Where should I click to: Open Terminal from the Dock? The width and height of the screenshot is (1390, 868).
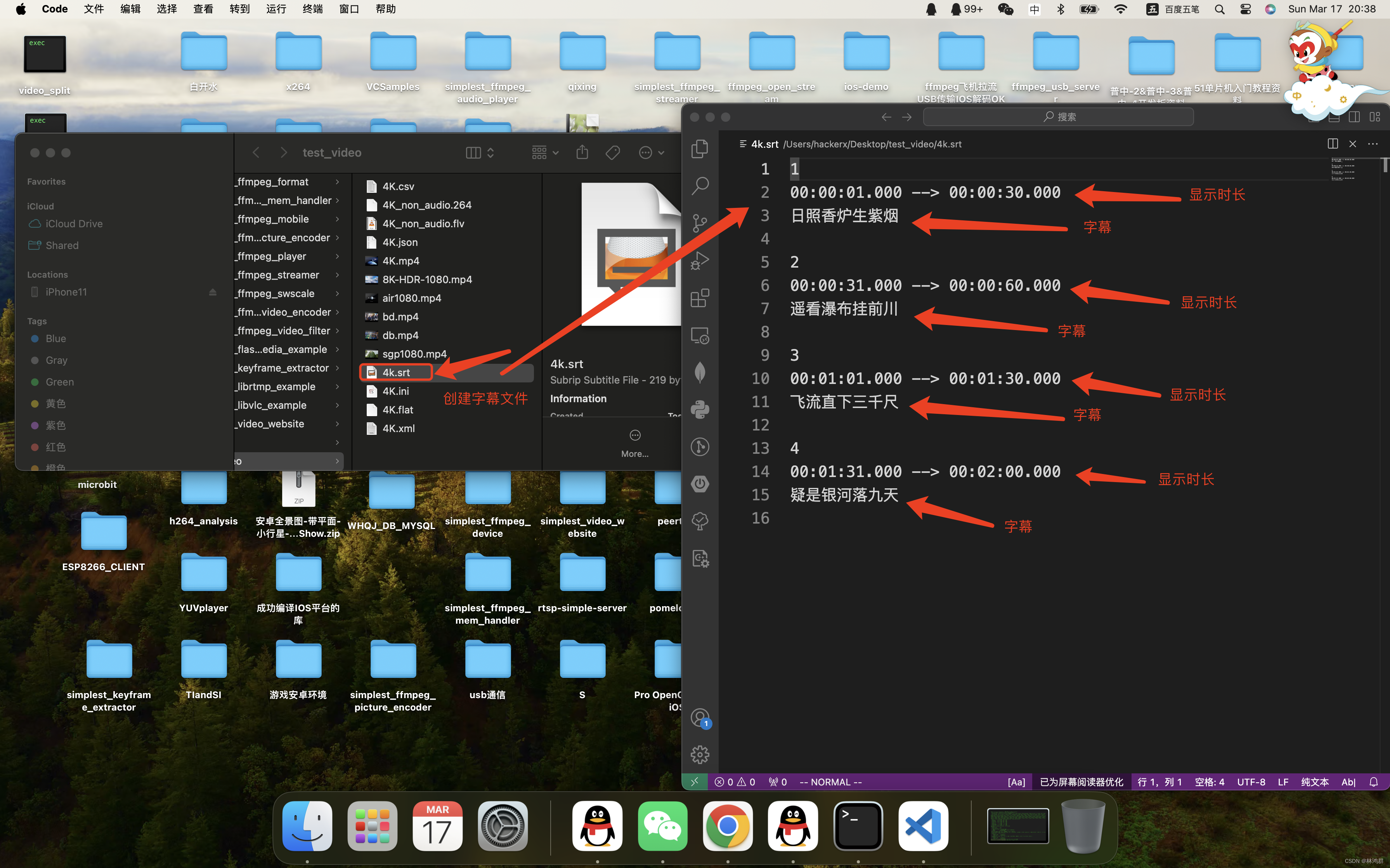[858, 825]
